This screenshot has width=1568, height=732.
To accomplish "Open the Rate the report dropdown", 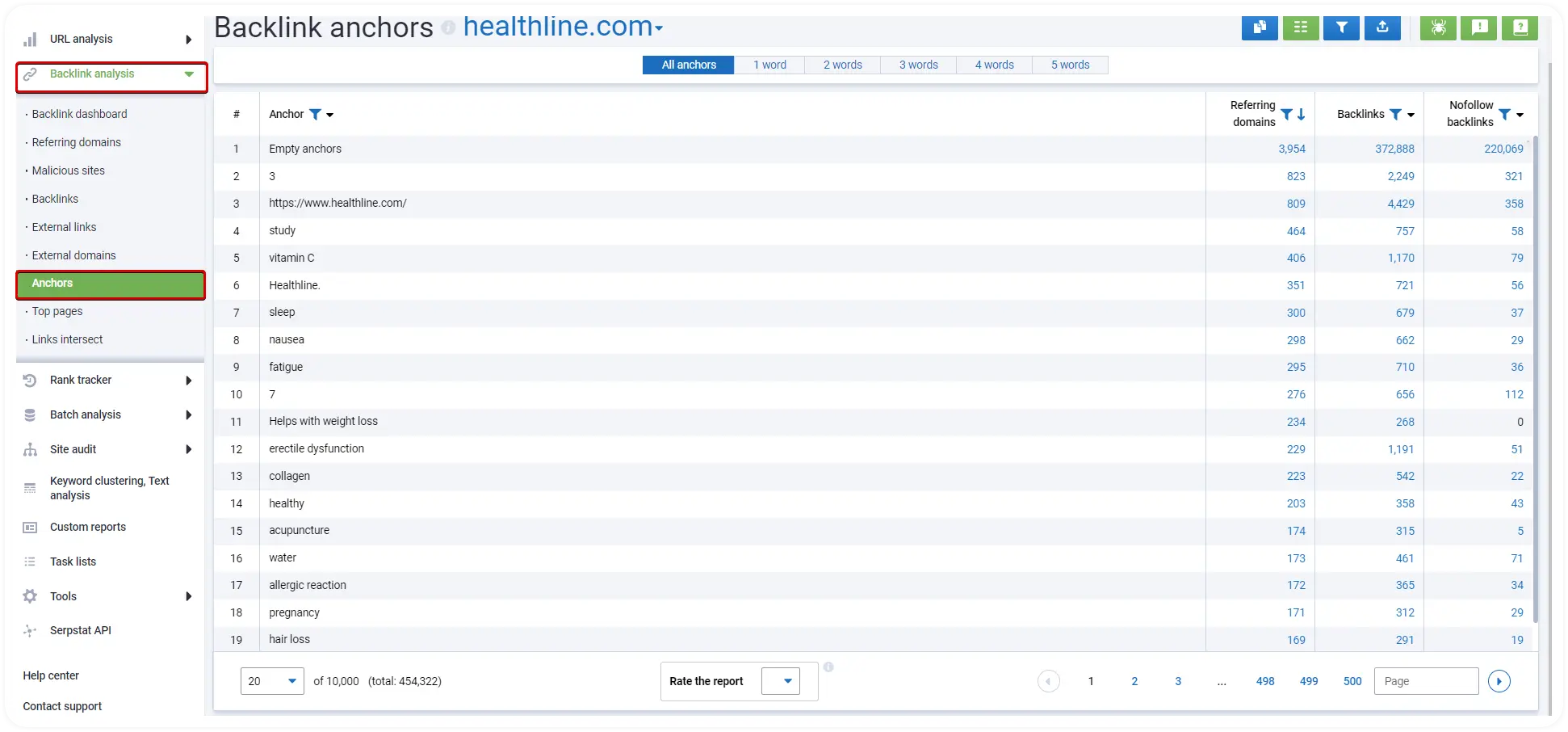I will pyautogui.click(x=780, y=681).
